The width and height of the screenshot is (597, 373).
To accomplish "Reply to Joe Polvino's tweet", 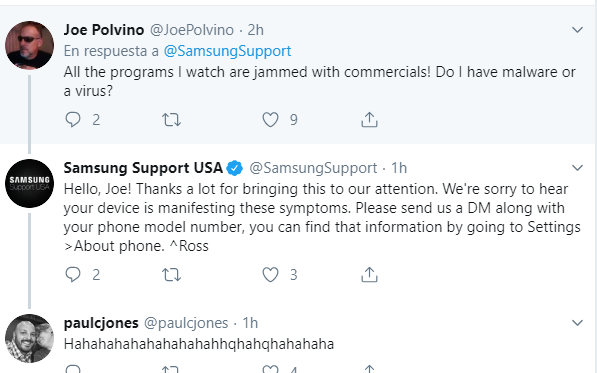I will coord(73,120).
